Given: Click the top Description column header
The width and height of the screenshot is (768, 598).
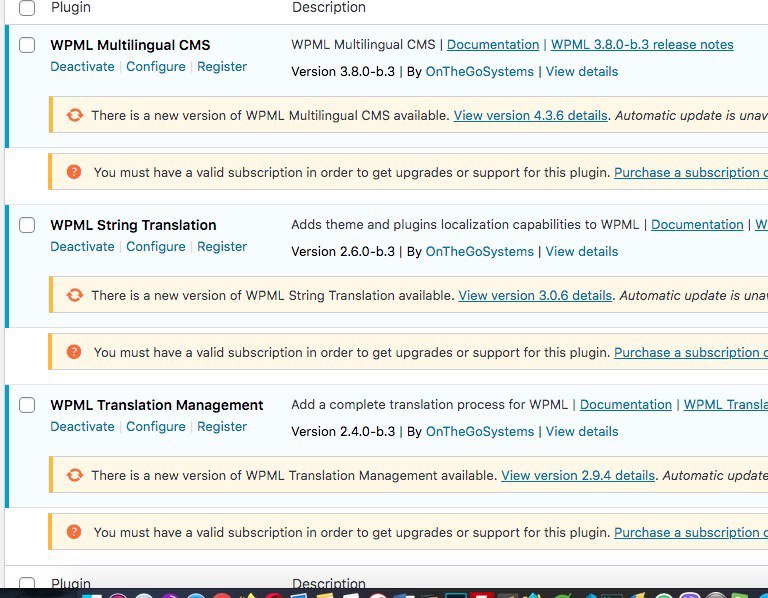Looking at the screenshot, I should pos(329,7).
